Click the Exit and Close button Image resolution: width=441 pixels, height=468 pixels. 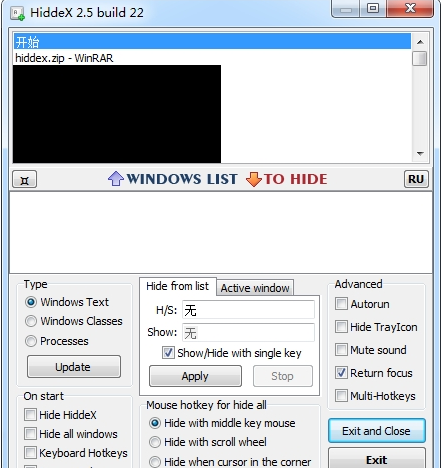[x=377, y=431]
